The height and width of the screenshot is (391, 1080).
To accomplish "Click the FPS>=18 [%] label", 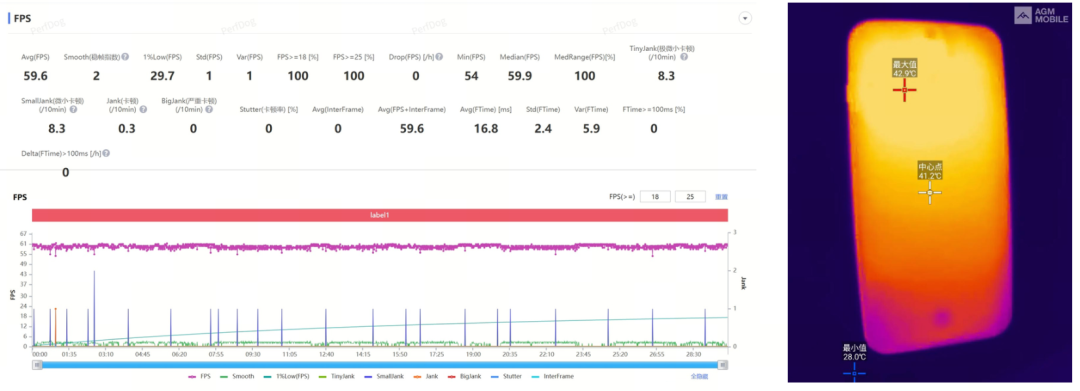I will pos(298,57).
